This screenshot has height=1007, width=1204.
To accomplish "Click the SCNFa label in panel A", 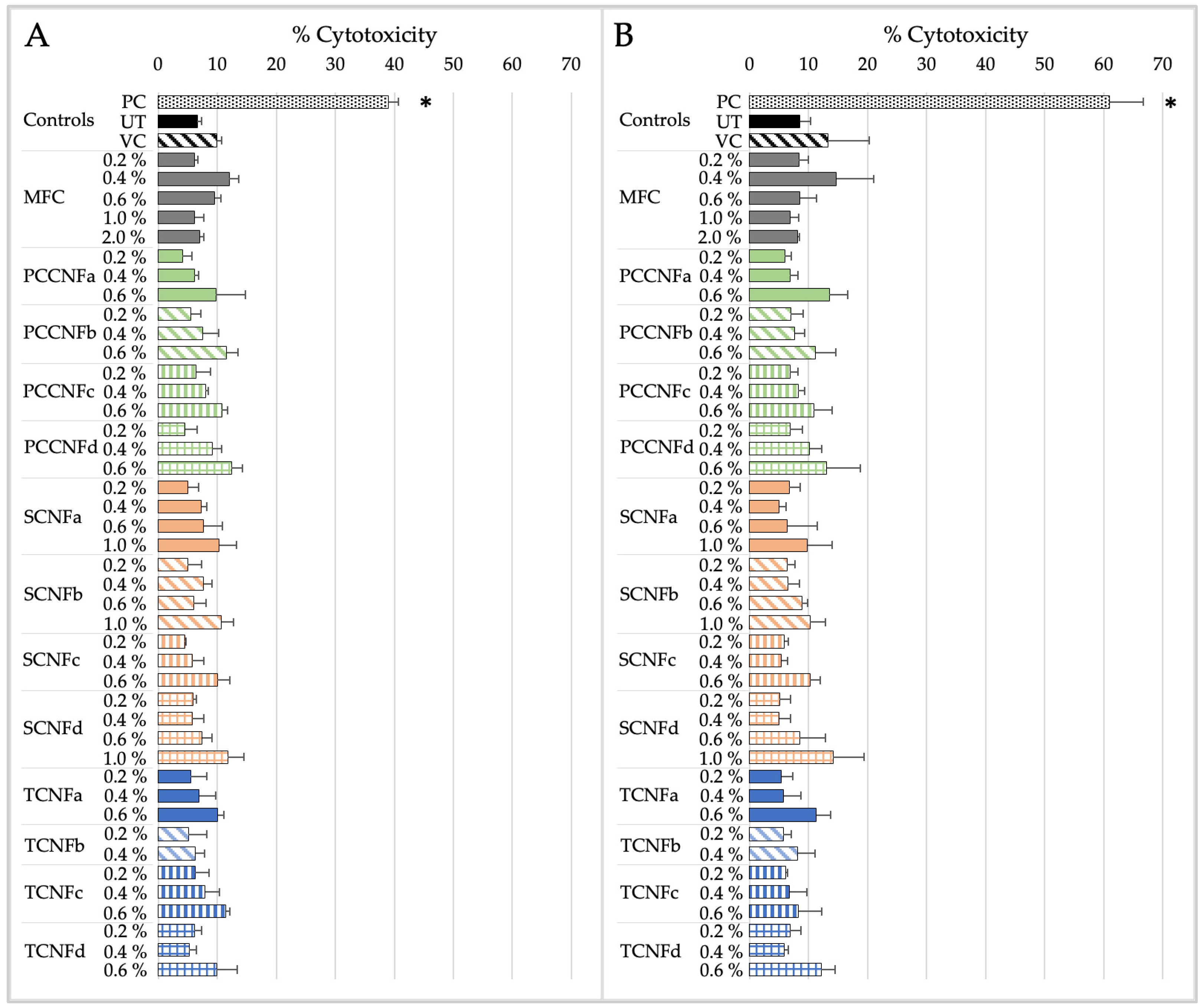I will [x=52, y=517].
